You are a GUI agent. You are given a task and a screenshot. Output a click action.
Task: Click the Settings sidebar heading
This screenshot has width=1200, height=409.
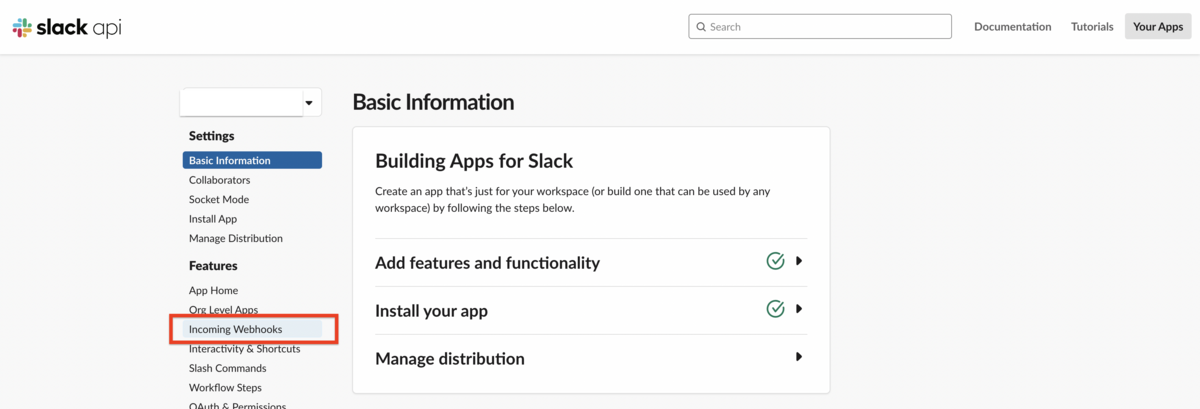click(211, 136)
